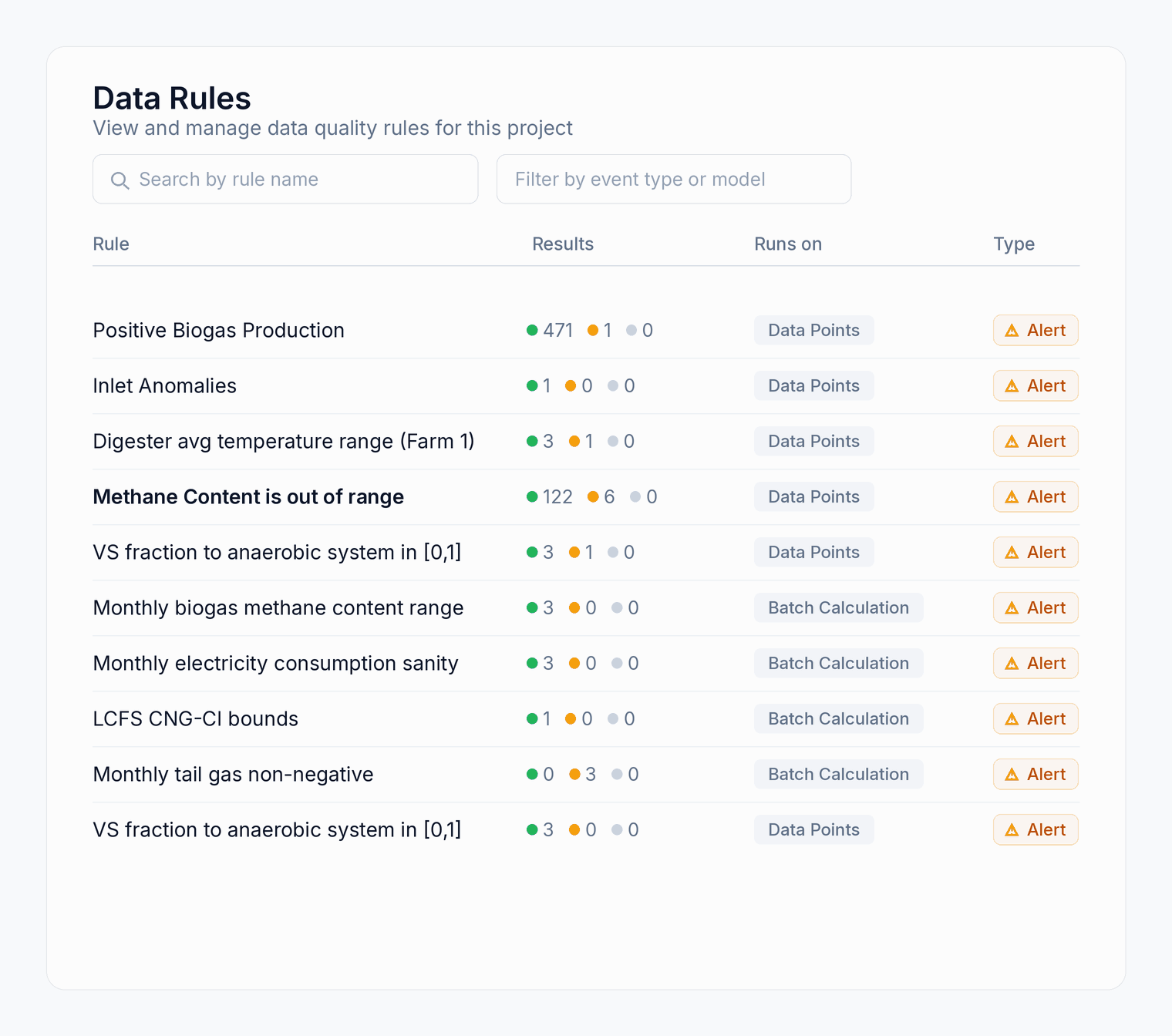The image size is (1172, 1036).
Task: Click the Rule column header
Action: pyautogui.click(x=111, y=244)
